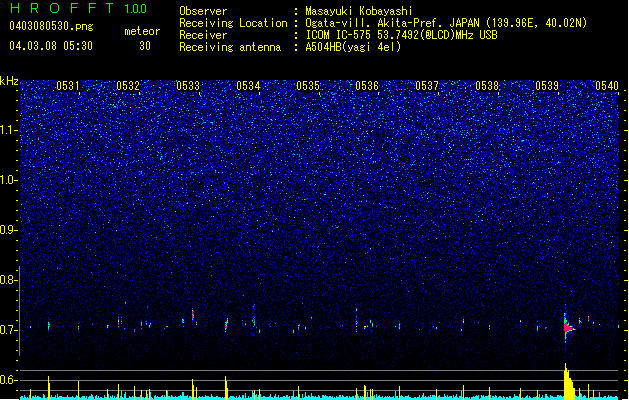
Task: Click the Ogata-vill. Akita-Pref. JAPAN location text
Action: 446,23
